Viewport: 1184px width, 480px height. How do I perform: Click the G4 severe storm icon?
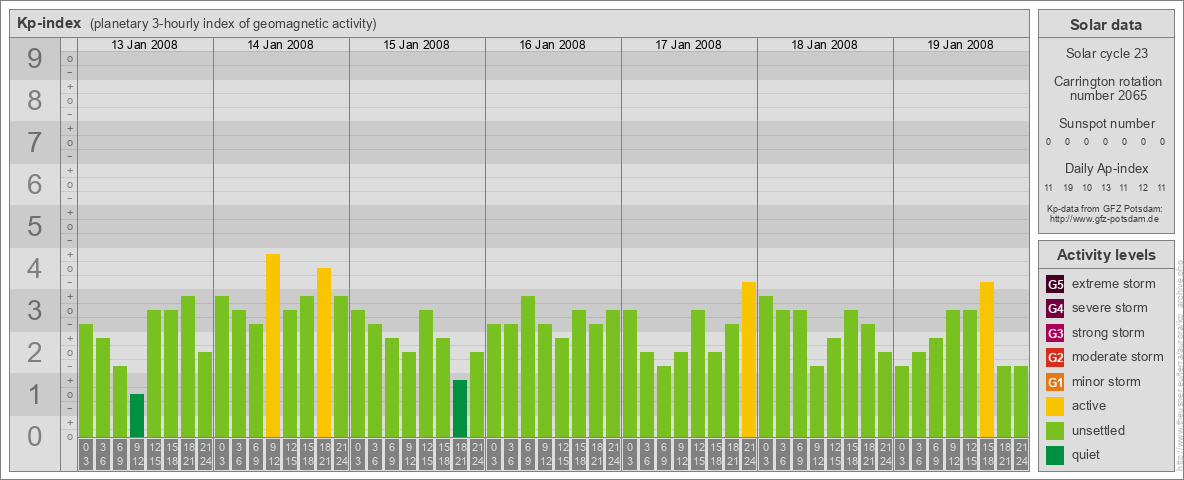1055,308
